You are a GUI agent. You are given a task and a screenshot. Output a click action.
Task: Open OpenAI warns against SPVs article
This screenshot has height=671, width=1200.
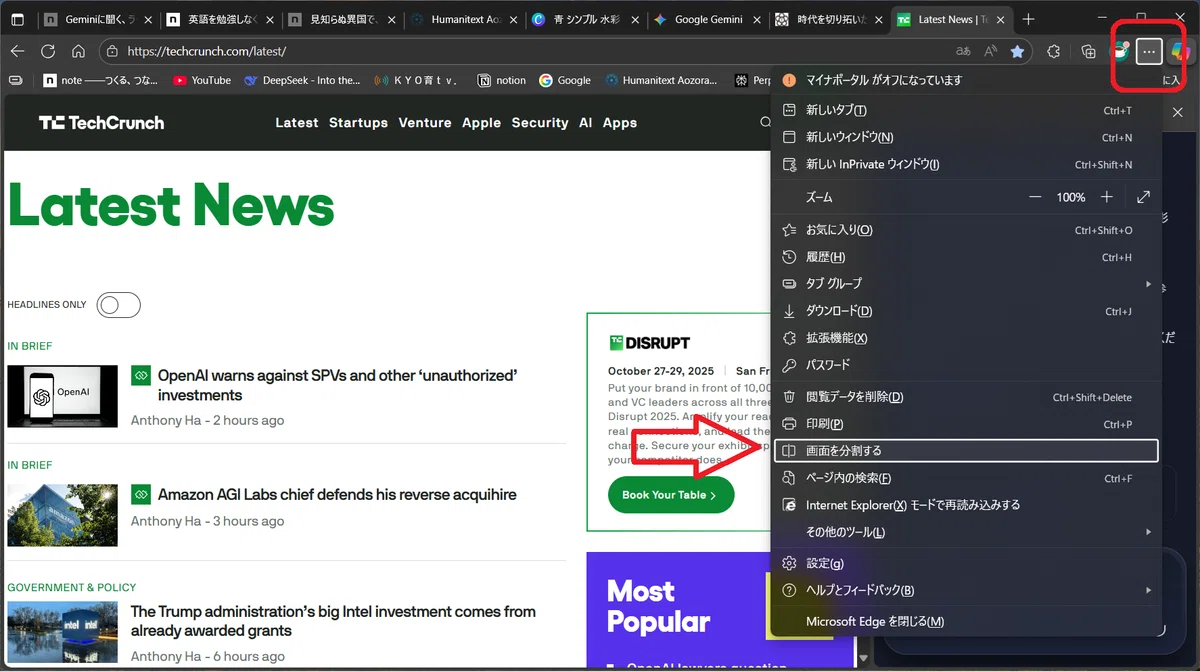coord(337,385)
